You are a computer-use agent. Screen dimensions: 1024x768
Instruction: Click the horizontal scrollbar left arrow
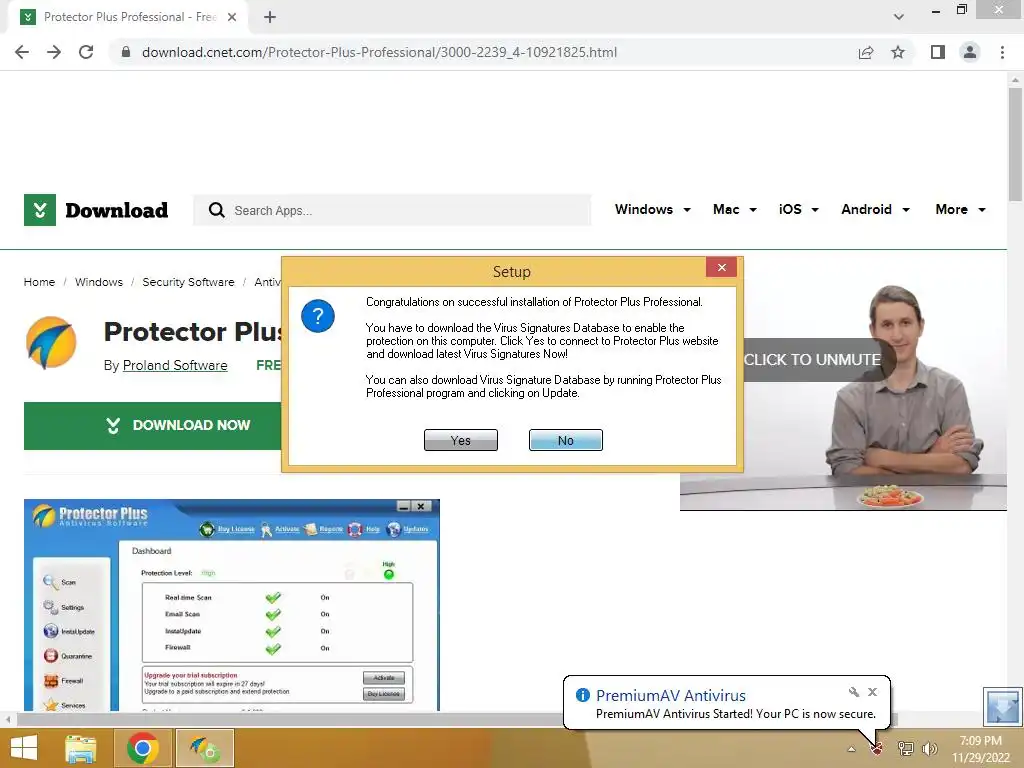(x=8, y=719)
